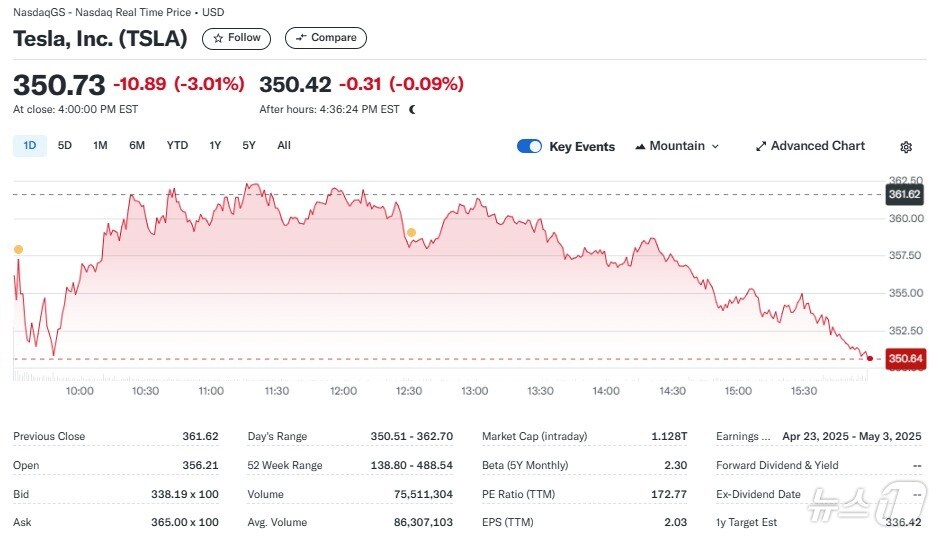
Task: Click the red 350.64 current price marker
Action: point(904,358)
